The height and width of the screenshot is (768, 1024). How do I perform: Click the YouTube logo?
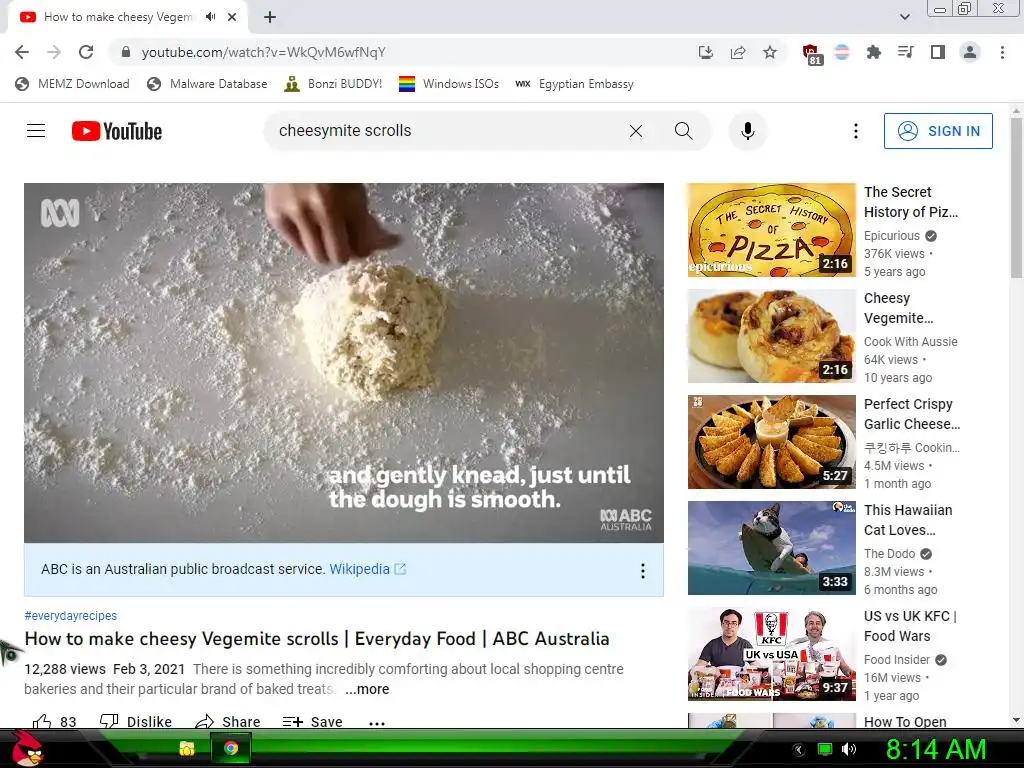point(117,131)
